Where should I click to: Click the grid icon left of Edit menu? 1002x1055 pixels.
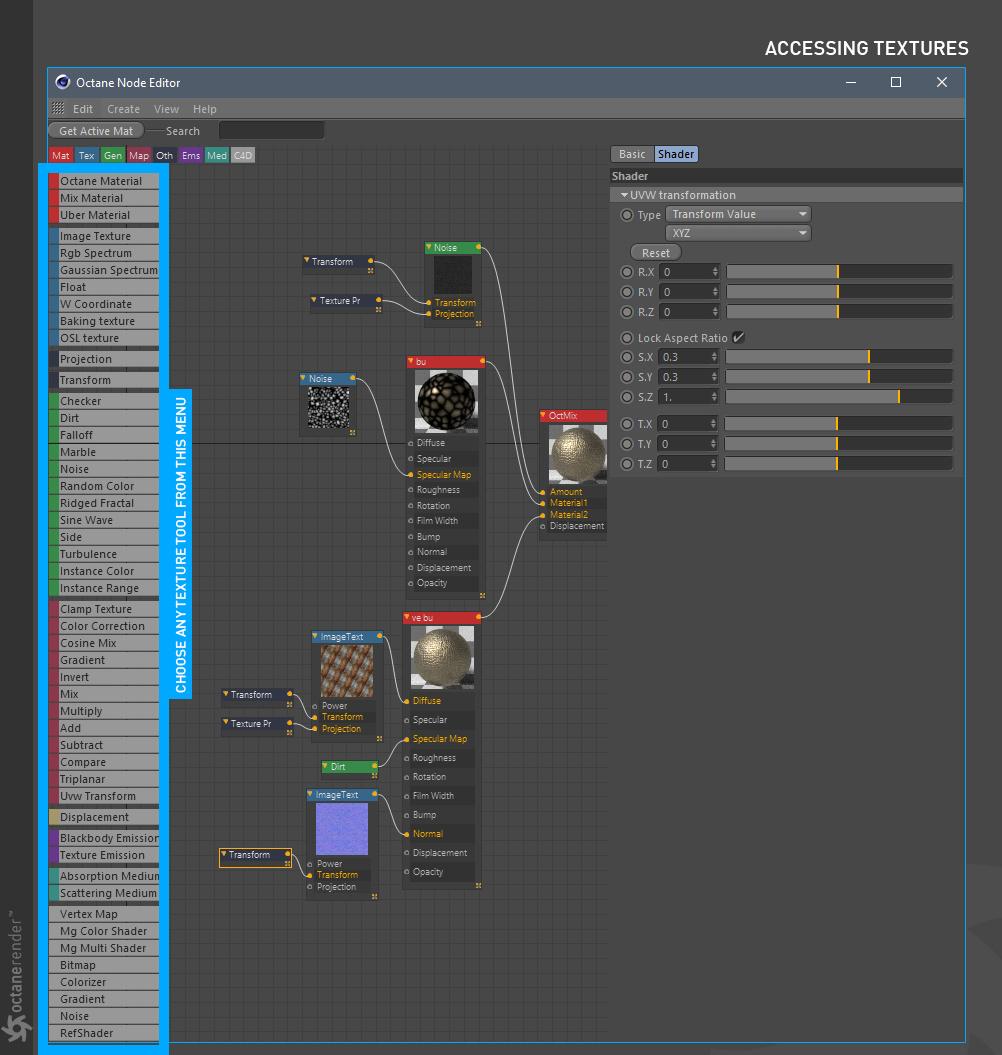pos(58,109)
